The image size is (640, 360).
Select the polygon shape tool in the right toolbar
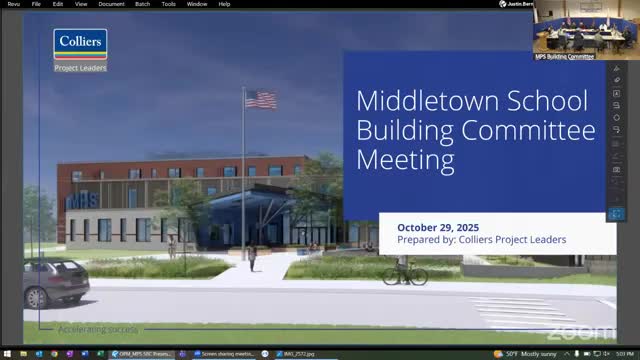616,118
